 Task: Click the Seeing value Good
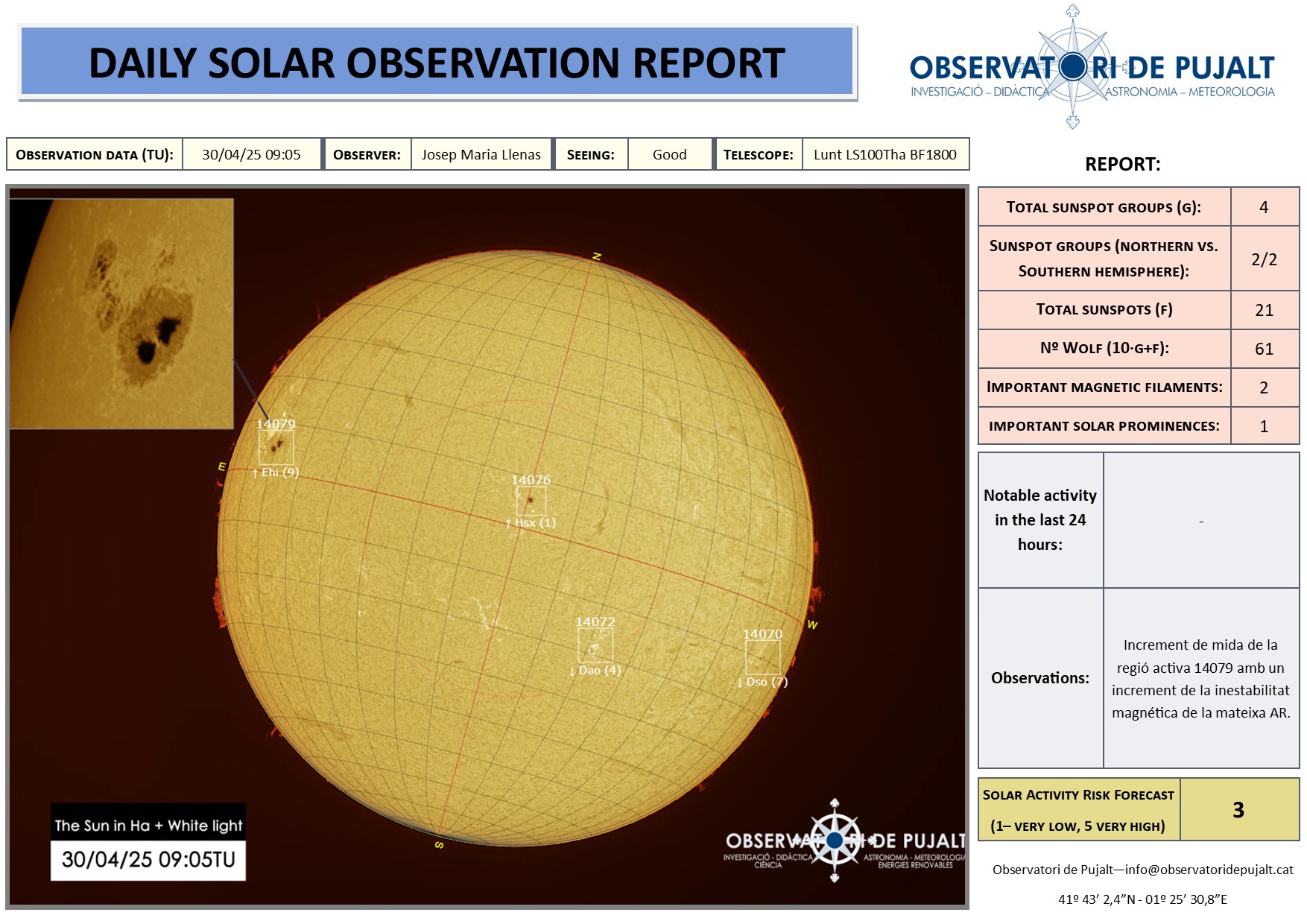(669, 155)
